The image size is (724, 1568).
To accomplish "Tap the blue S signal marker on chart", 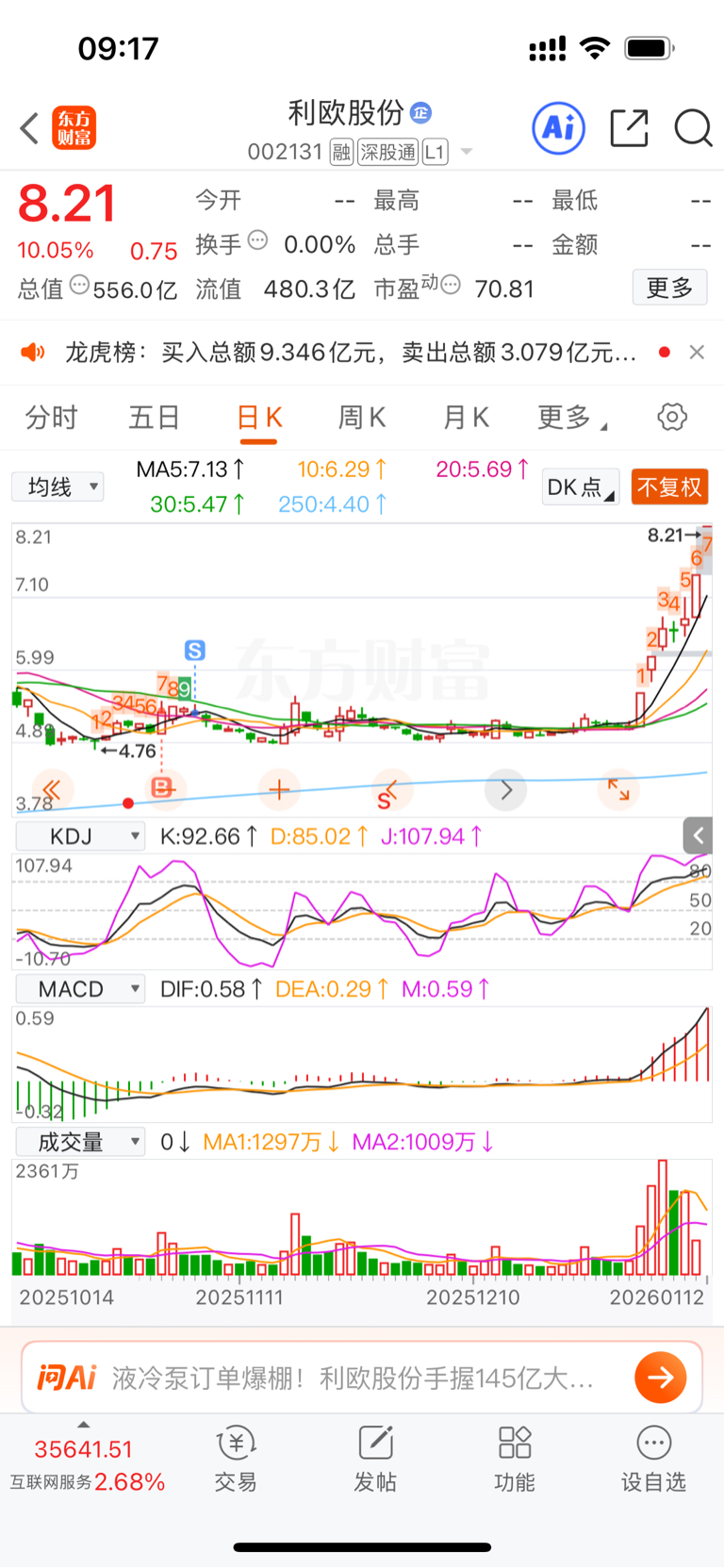I will pyautogui.click(x=195, y=651).
